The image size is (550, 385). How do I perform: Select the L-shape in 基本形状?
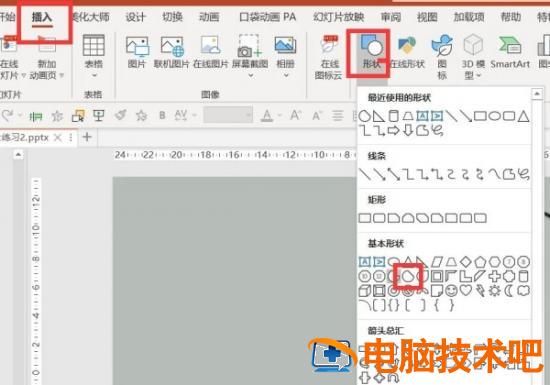tap(466, 276)
